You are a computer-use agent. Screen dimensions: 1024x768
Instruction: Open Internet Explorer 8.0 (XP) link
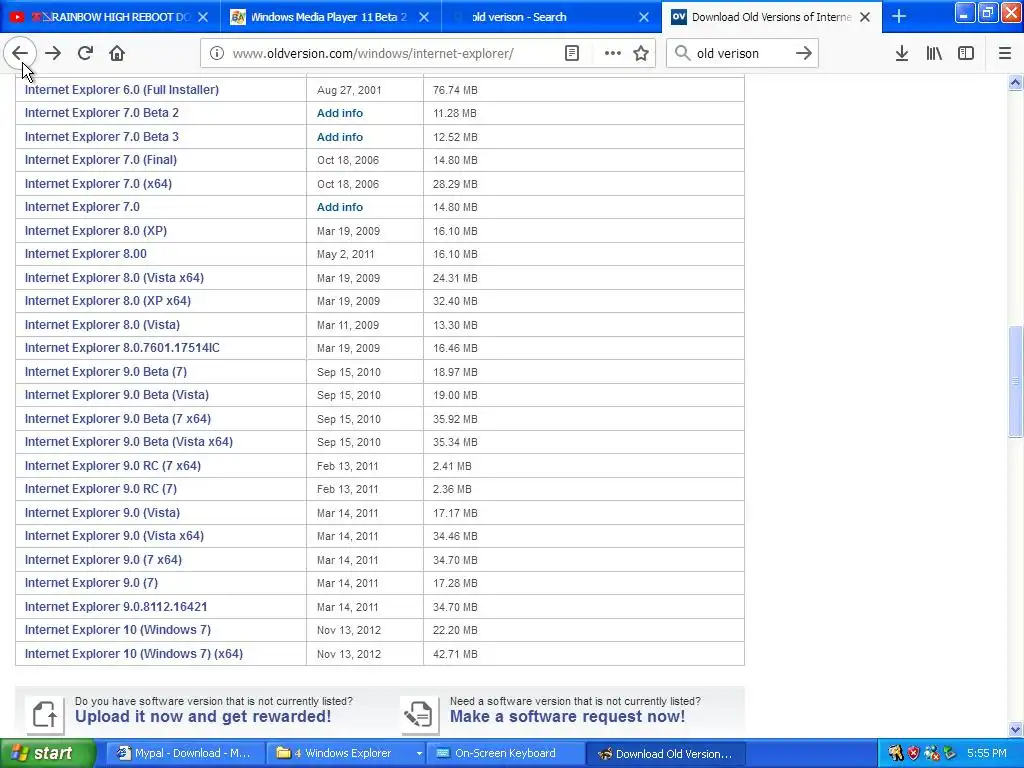[x=96, y=231]
